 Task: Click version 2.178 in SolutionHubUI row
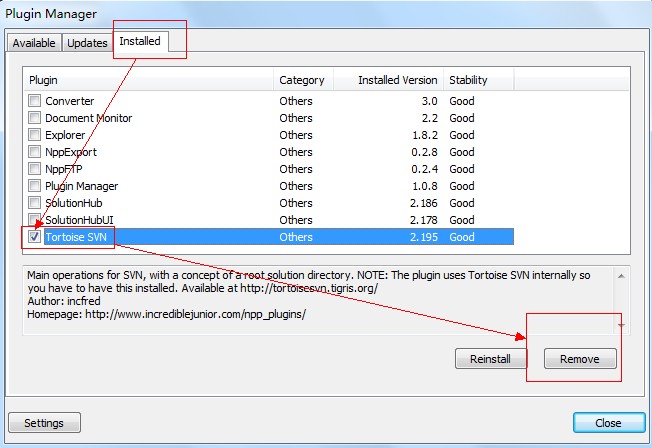(424, 220)
